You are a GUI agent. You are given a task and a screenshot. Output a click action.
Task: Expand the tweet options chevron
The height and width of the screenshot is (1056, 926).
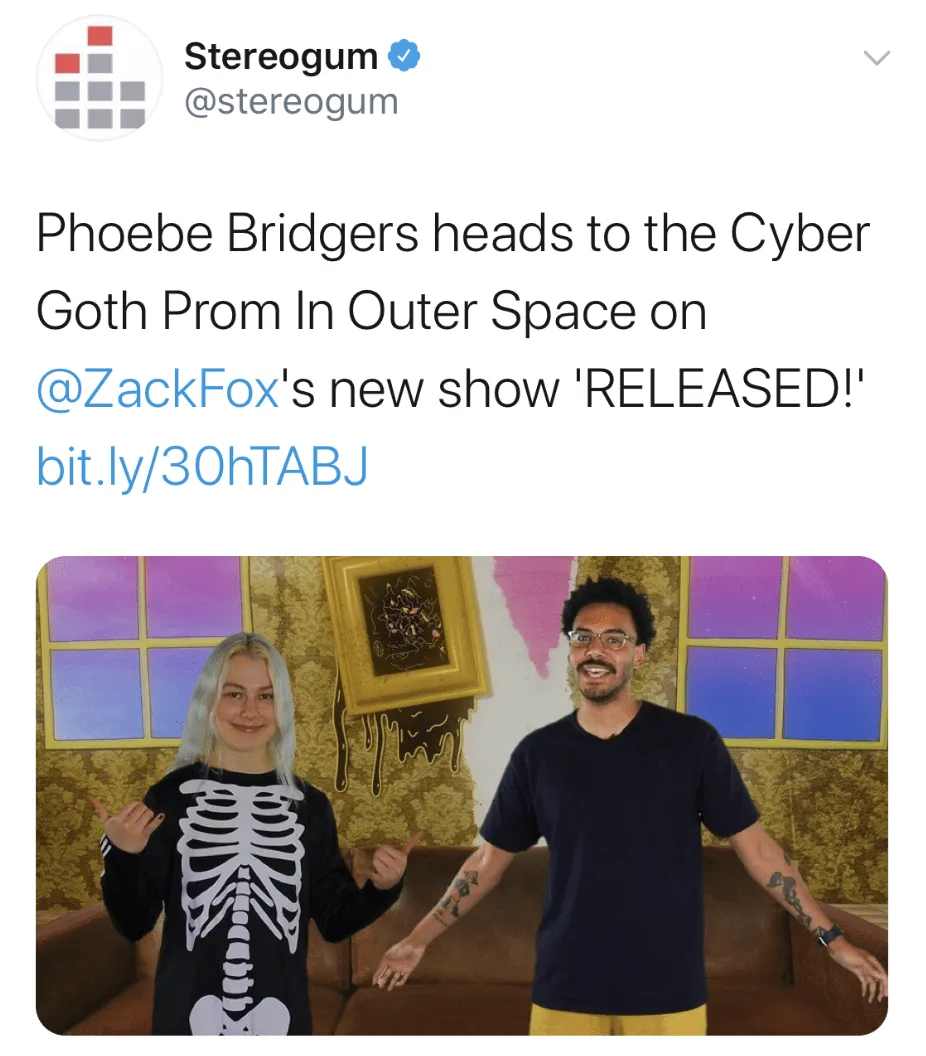[x=877, y=58]
